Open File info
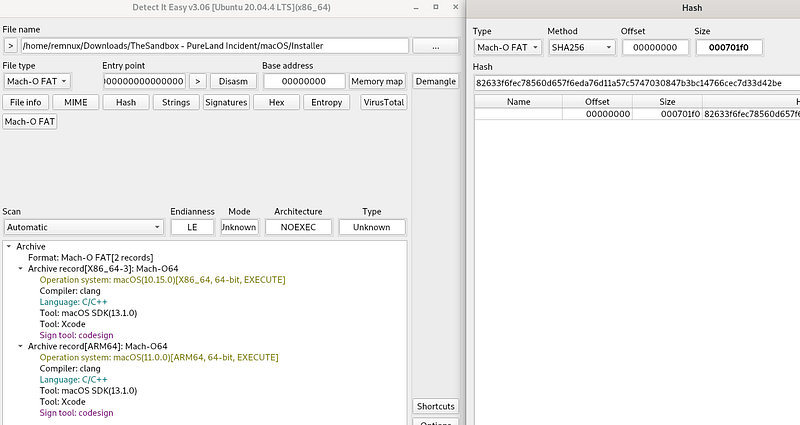 click(26, 102)
